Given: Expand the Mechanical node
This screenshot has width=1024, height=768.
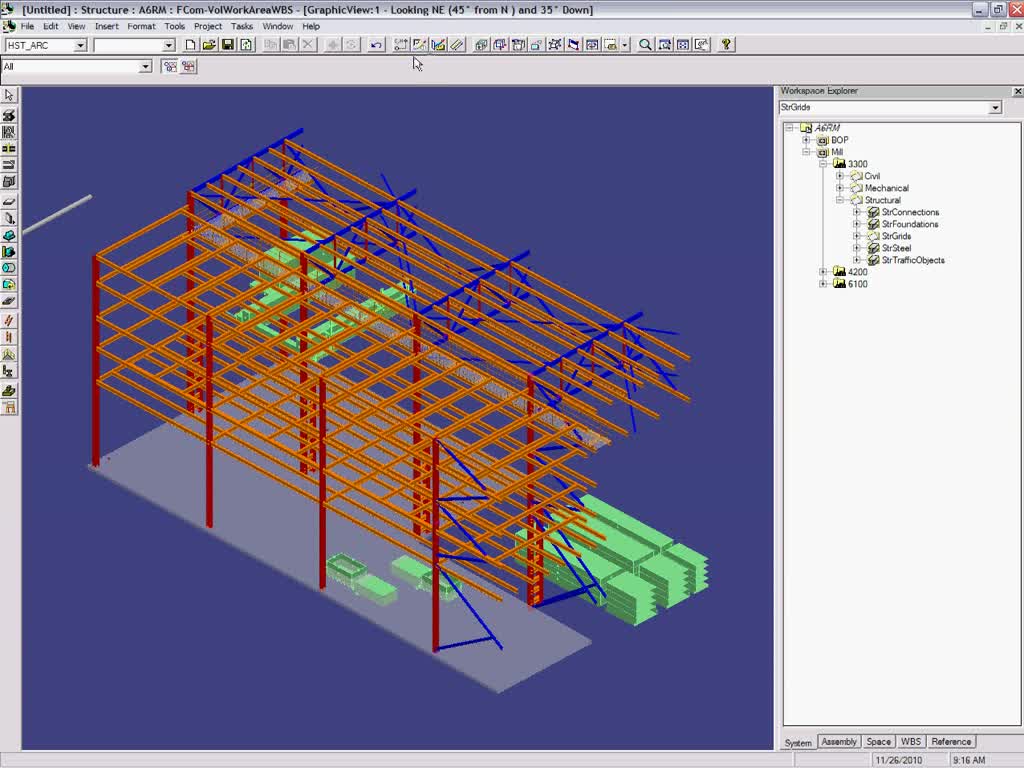Looking at the screenshot, I should tap(840, 187).
